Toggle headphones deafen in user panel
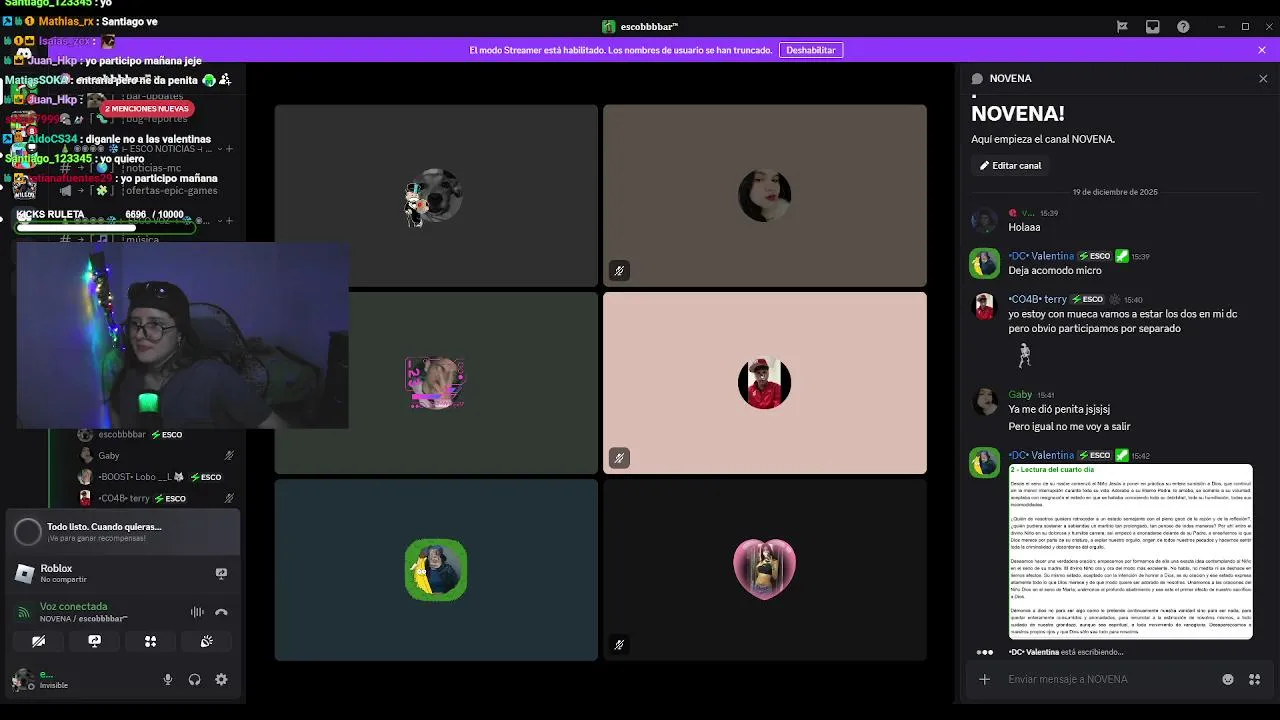1280x720 pixels. 195,679
